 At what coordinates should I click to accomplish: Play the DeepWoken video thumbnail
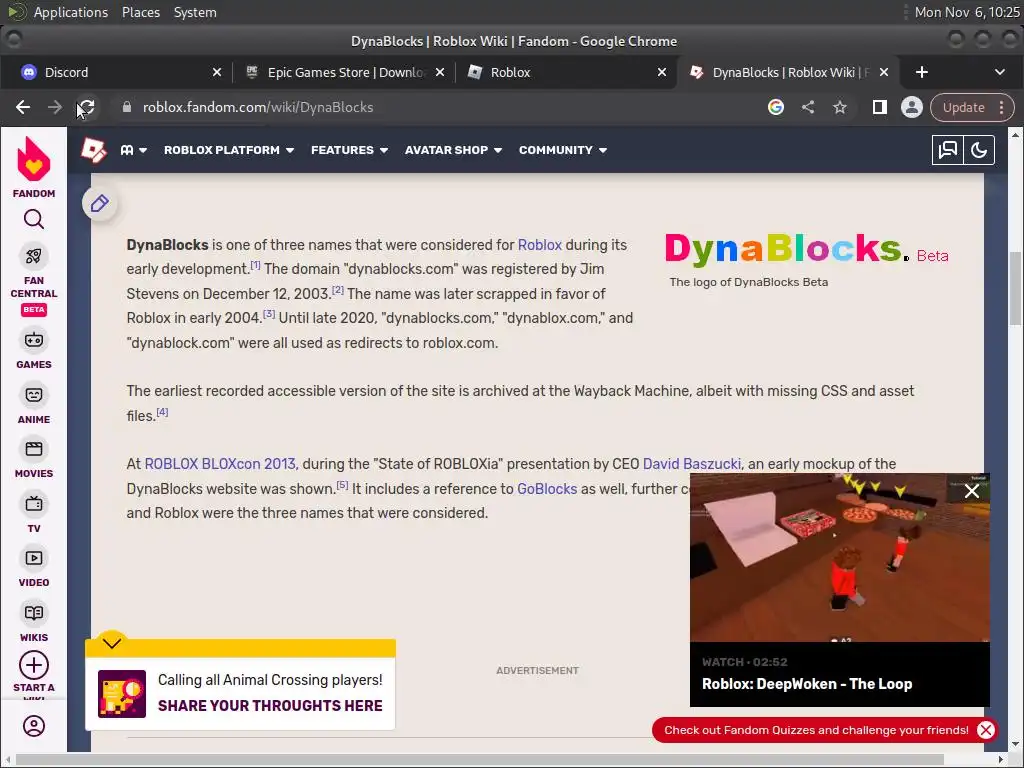click(840, 557)
